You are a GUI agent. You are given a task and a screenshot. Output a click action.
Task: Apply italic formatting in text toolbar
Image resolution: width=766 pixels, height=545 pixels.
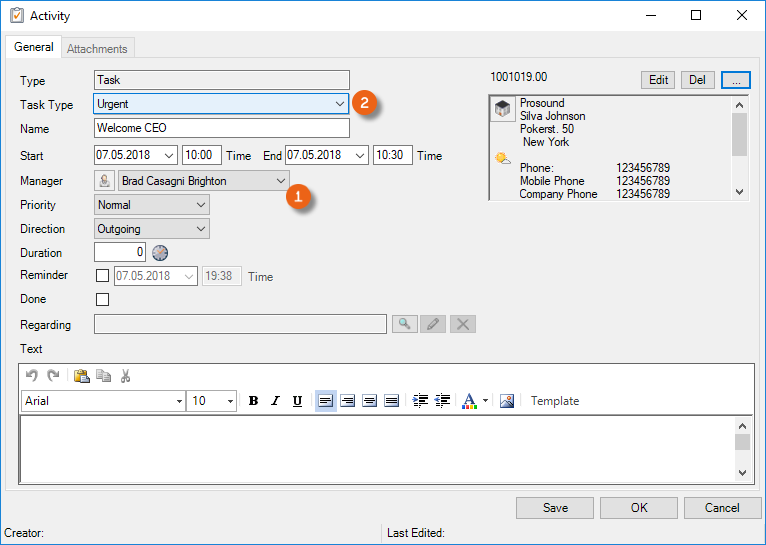coord(275,401)
